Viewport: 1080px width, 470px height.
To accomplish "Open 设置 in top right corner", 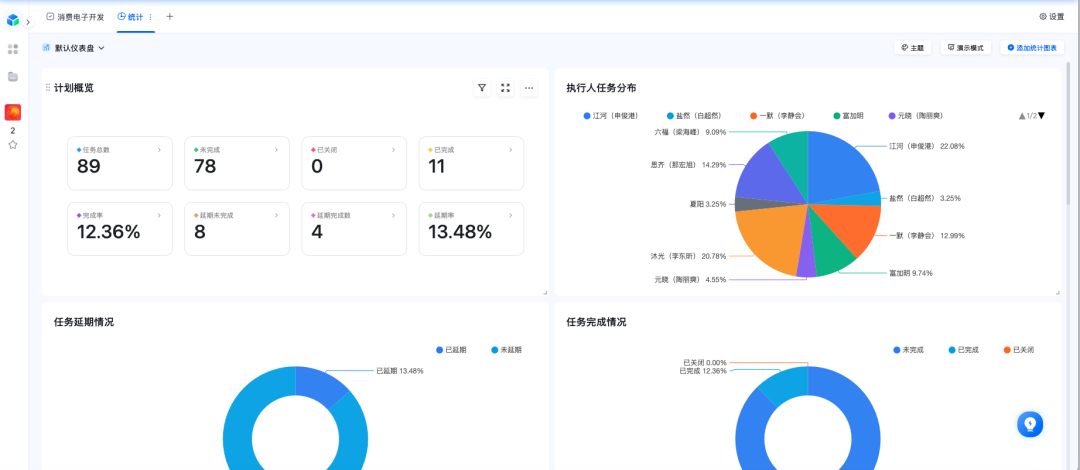I will click(x=1051, y=17).
